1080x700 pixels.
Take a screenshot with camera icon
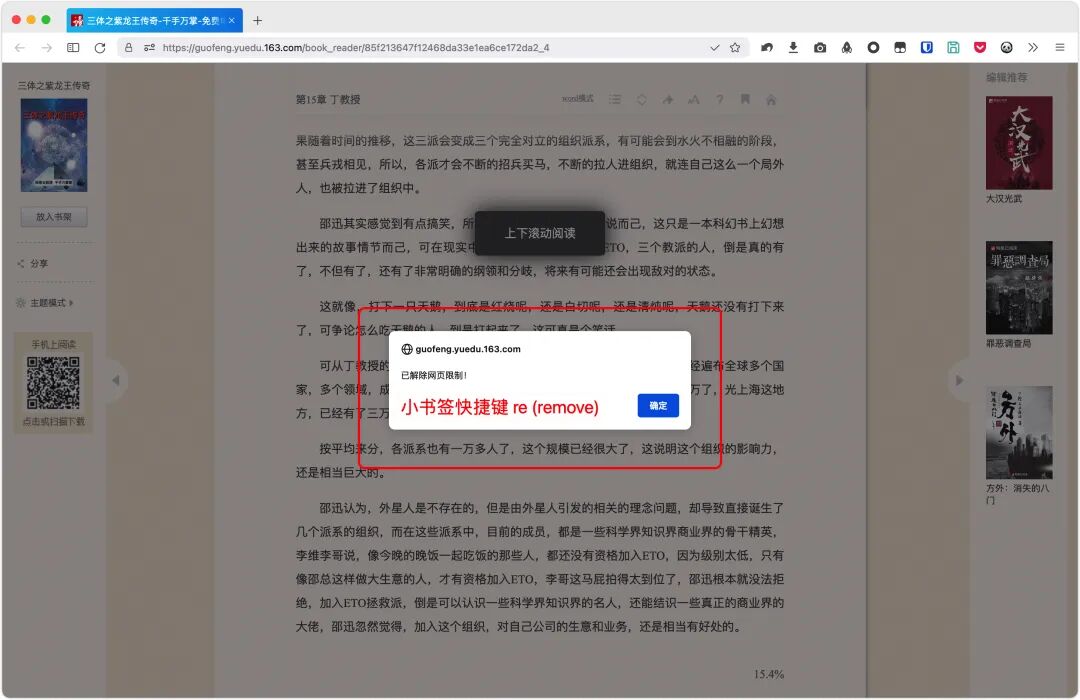click(x=820, y=48)
